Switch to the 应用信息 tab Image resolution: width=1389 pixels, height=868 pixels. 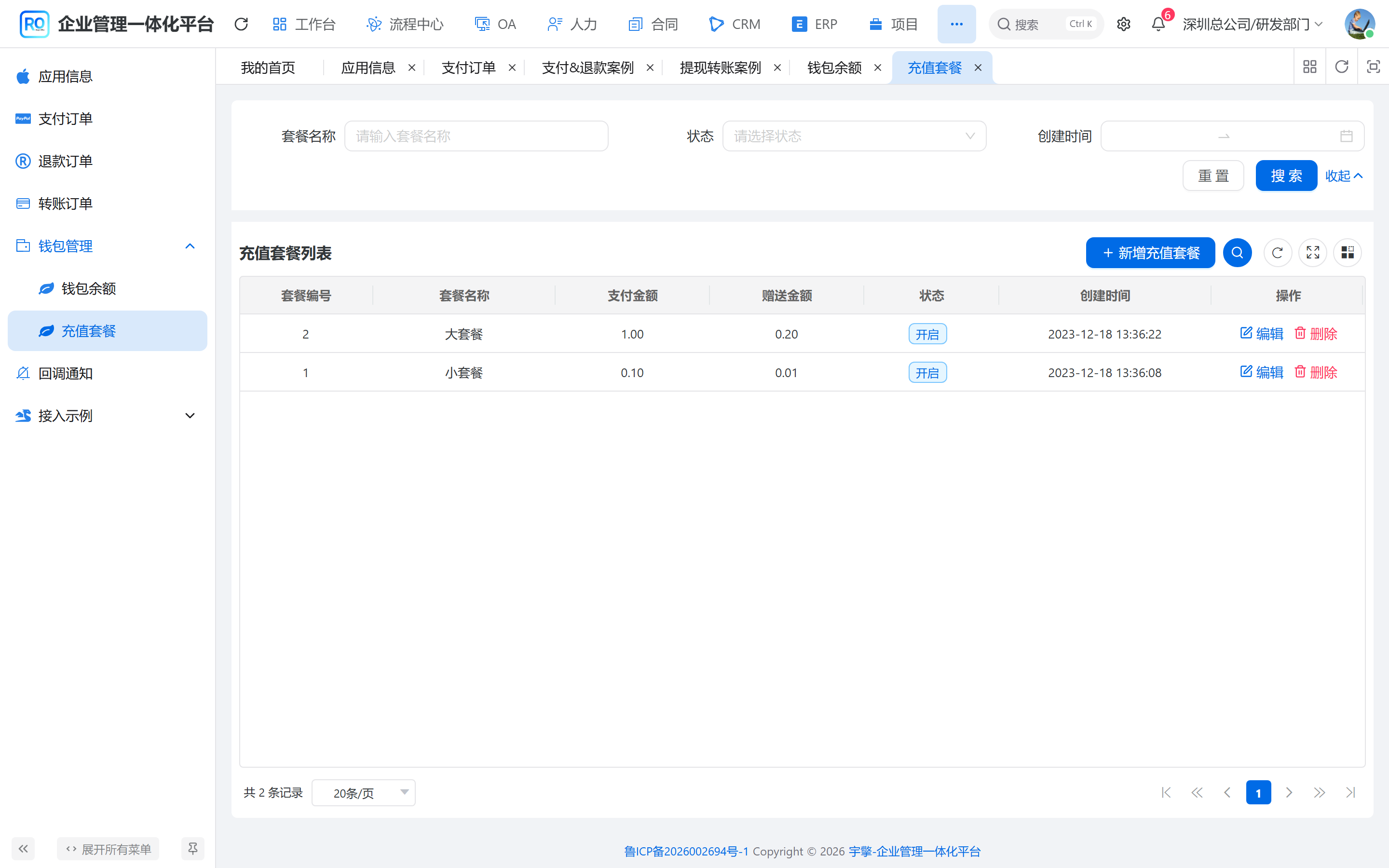(368, 68)
